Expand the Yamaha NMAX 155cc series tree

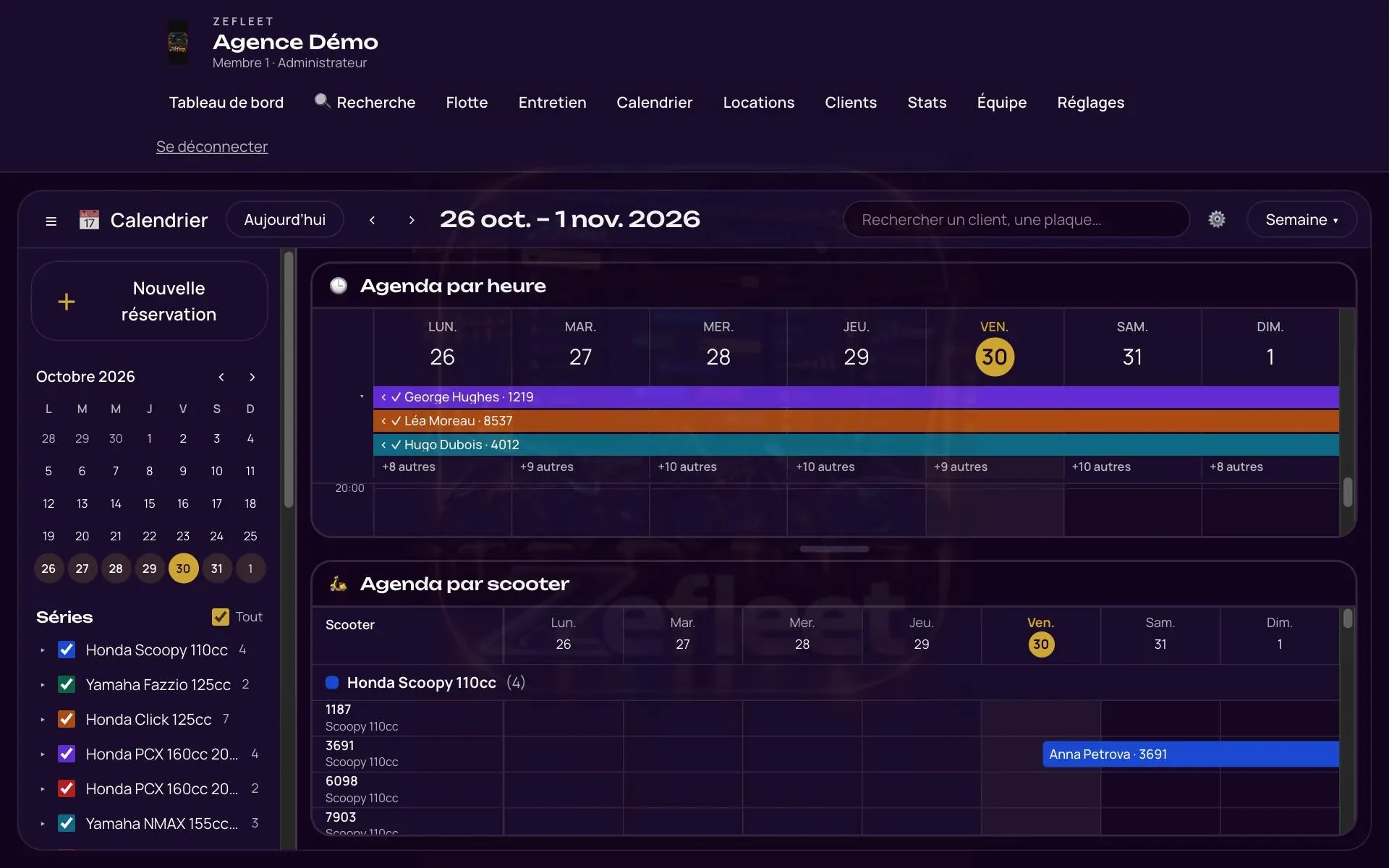[x=43, y=824]
